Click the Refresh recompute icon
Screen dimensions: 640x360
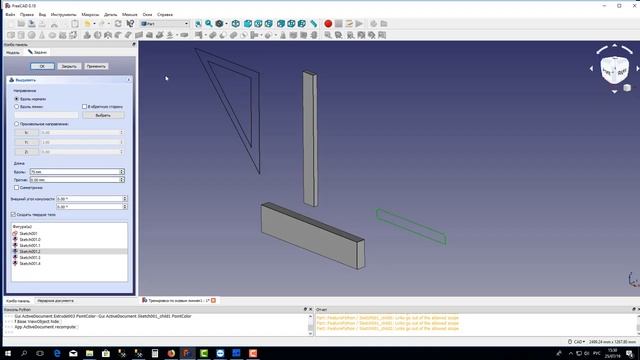point(118,24)
